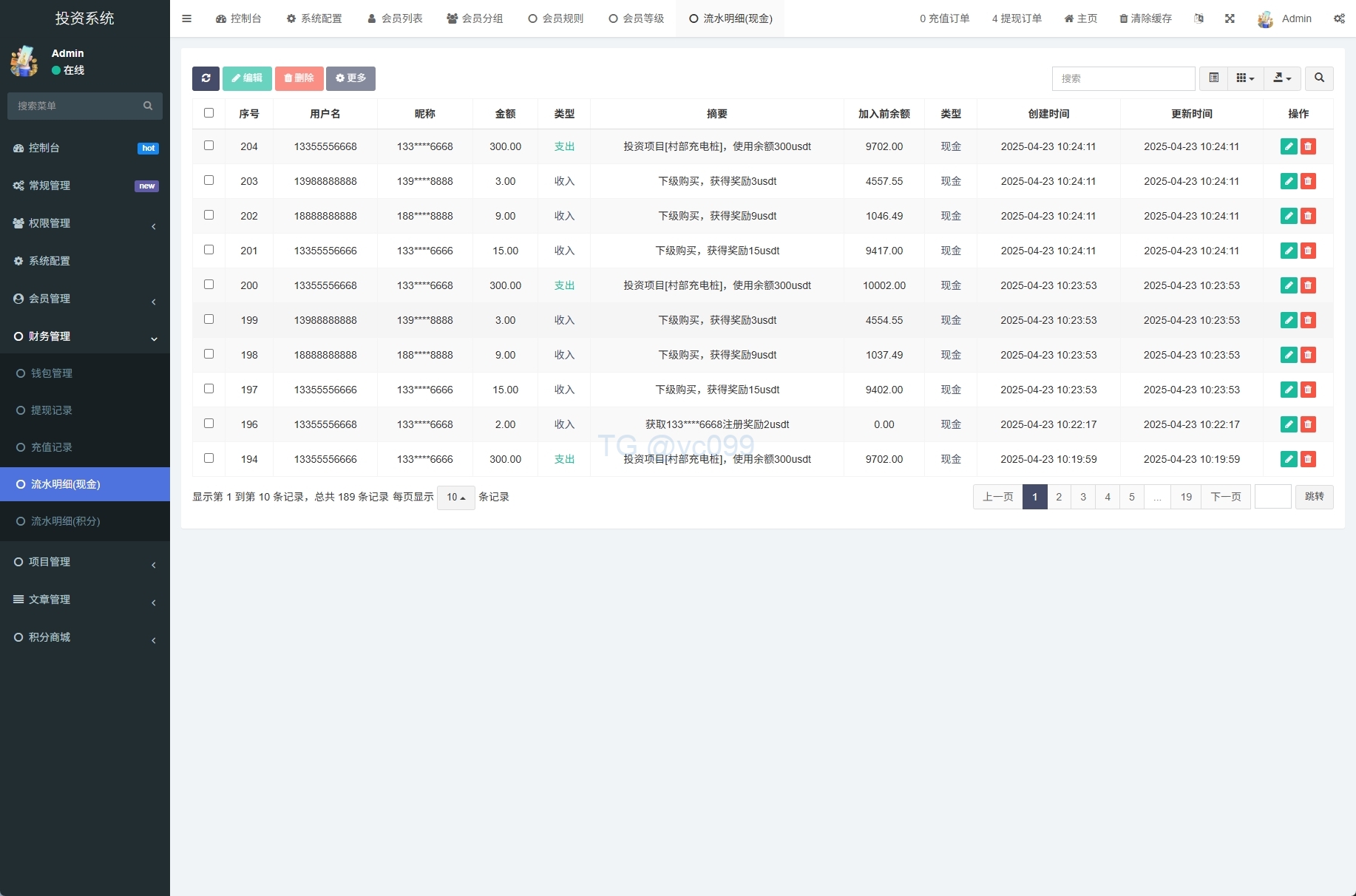The height and width of the screenshot is (896, 1356).
Task: Open the top-right settings gears icon
Action: [1339, 18]
